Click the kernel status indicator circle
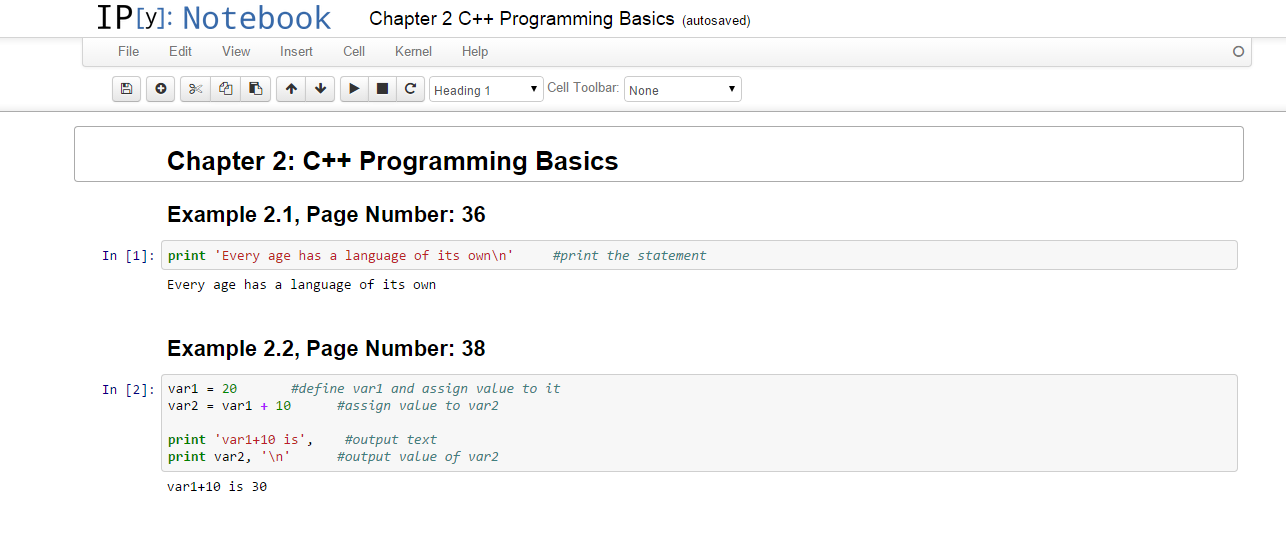The image size is (1286, 537). pos(1239,52)
